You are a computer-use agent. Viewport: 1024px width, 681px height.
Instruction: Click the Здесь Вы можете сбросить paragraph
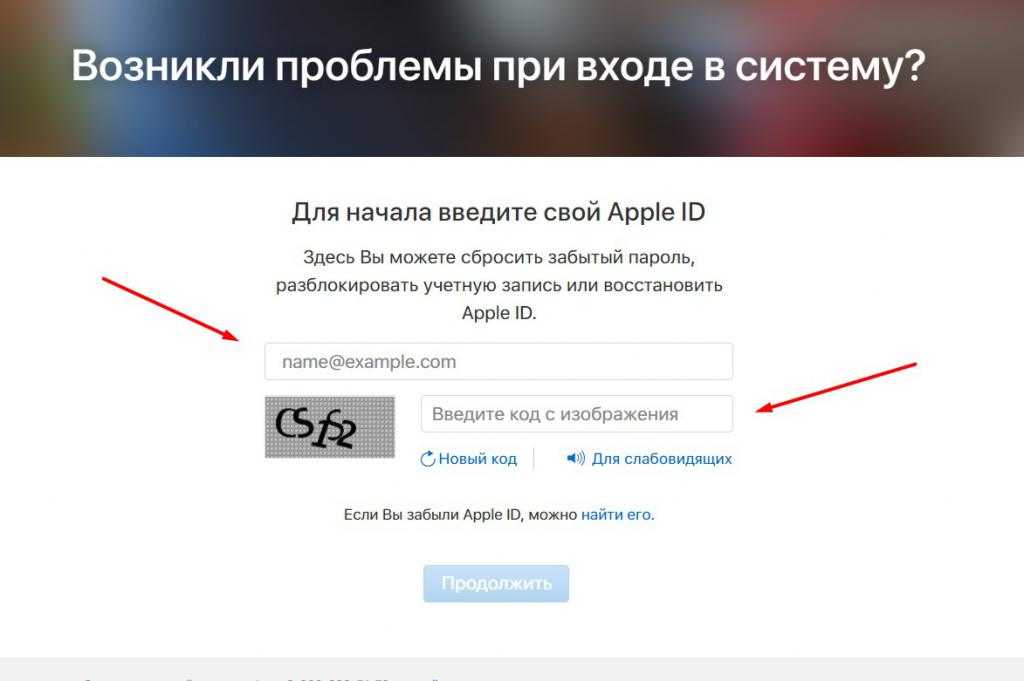tap(498, 285)
